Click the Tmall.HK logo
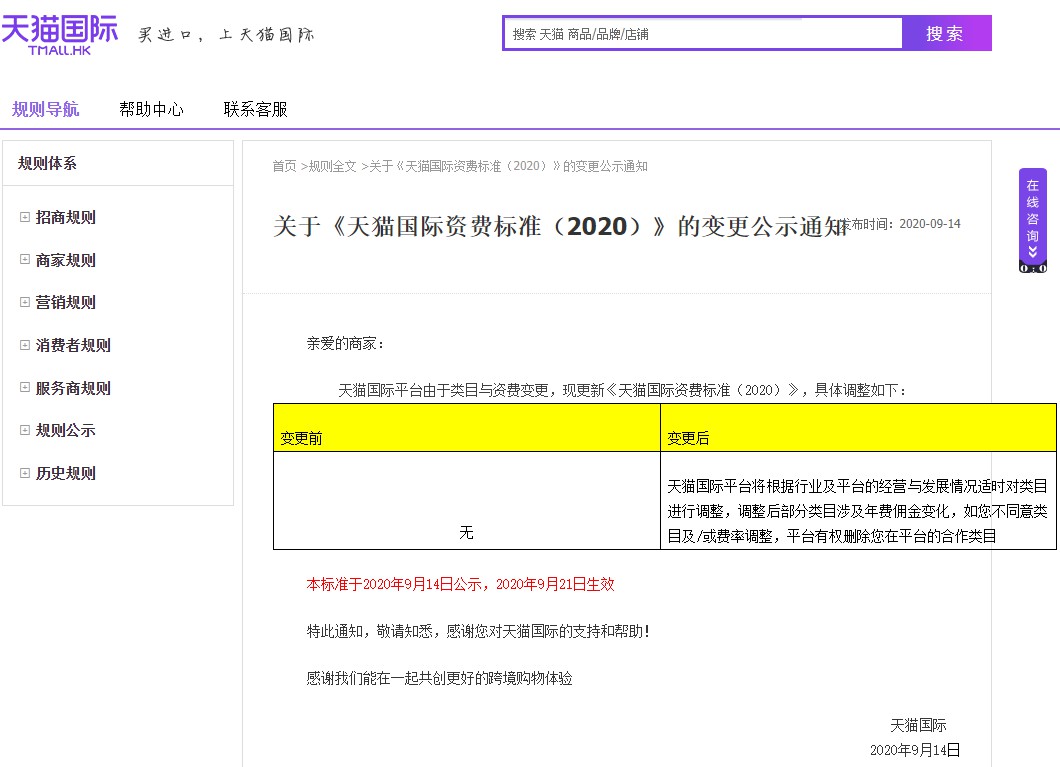Viewport: 1060px width, 767px height. click(x=59, y=34)
